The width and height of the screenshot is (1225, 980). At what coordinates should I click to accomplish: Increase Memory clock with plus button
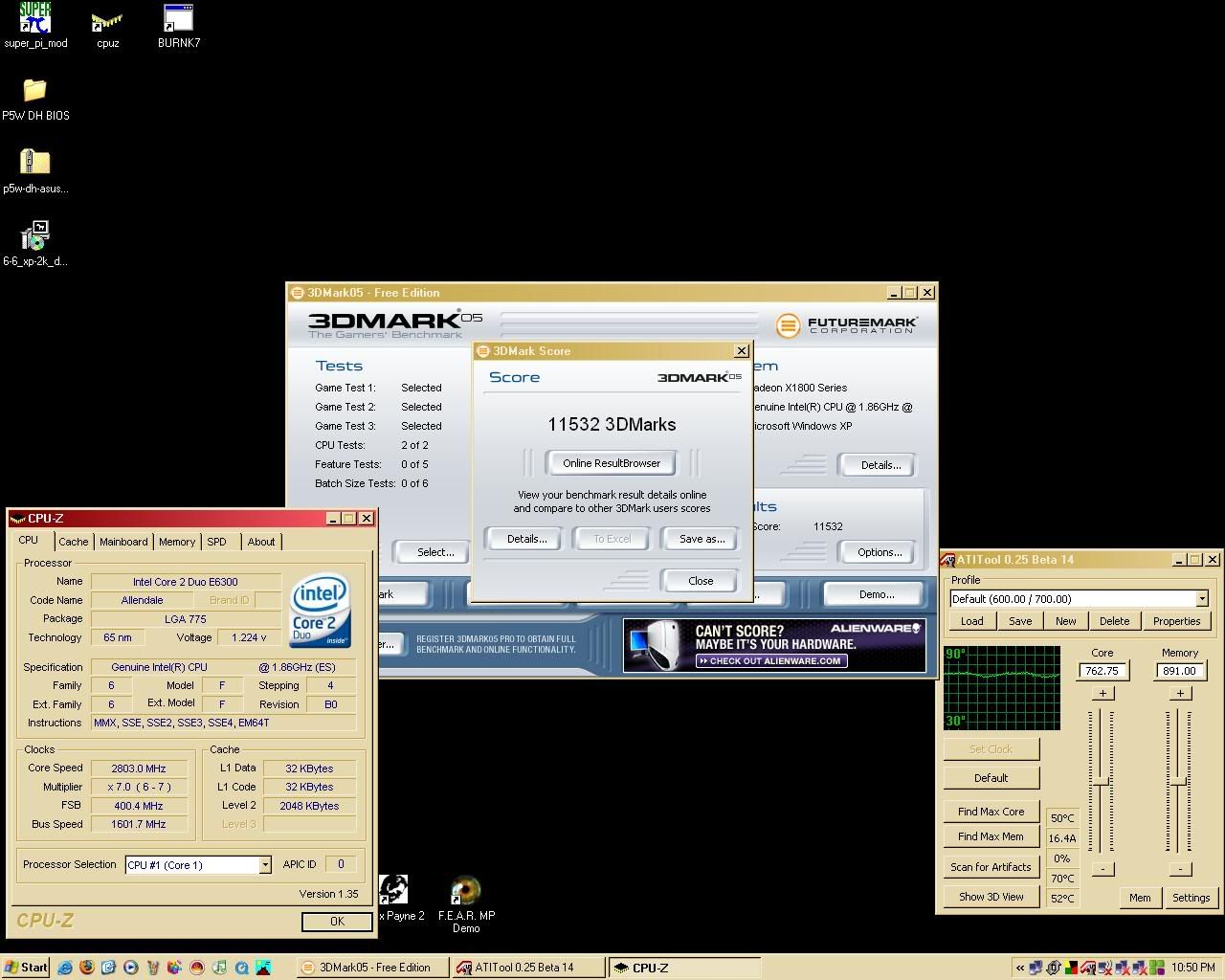1180,693
